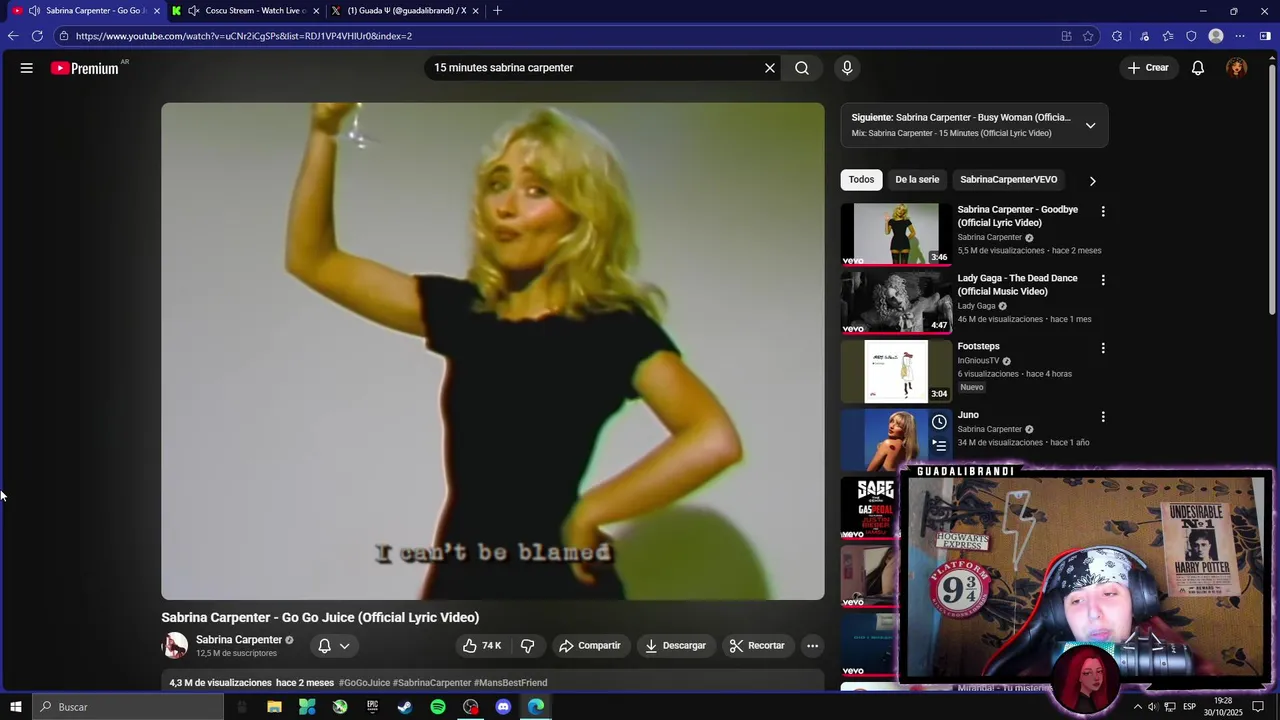Go back with browser back arrow
The width and height of the screenshot is (1280, 720).
coord(13,36)
